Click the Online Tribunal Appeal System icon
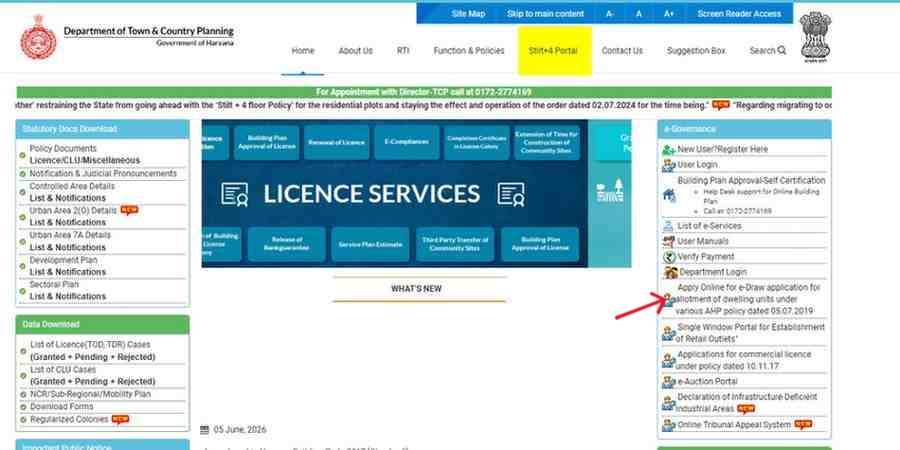Viewport: 900px width, 450px height. click(x=668, y=425)
